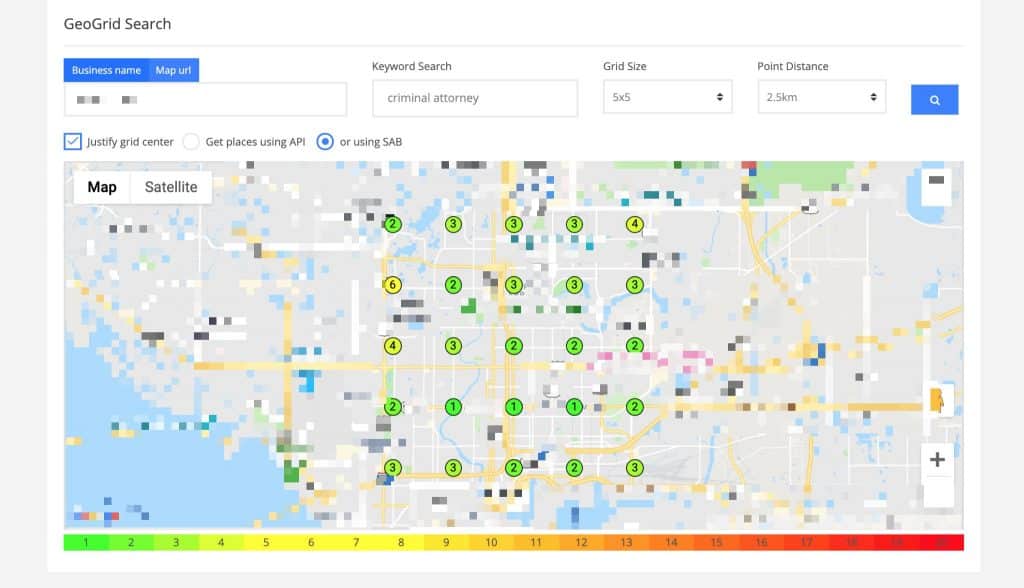Toggle fullscreen map view button
Image resolution: width=1024 pixels, height=588 pixels.
click(936, 180)
